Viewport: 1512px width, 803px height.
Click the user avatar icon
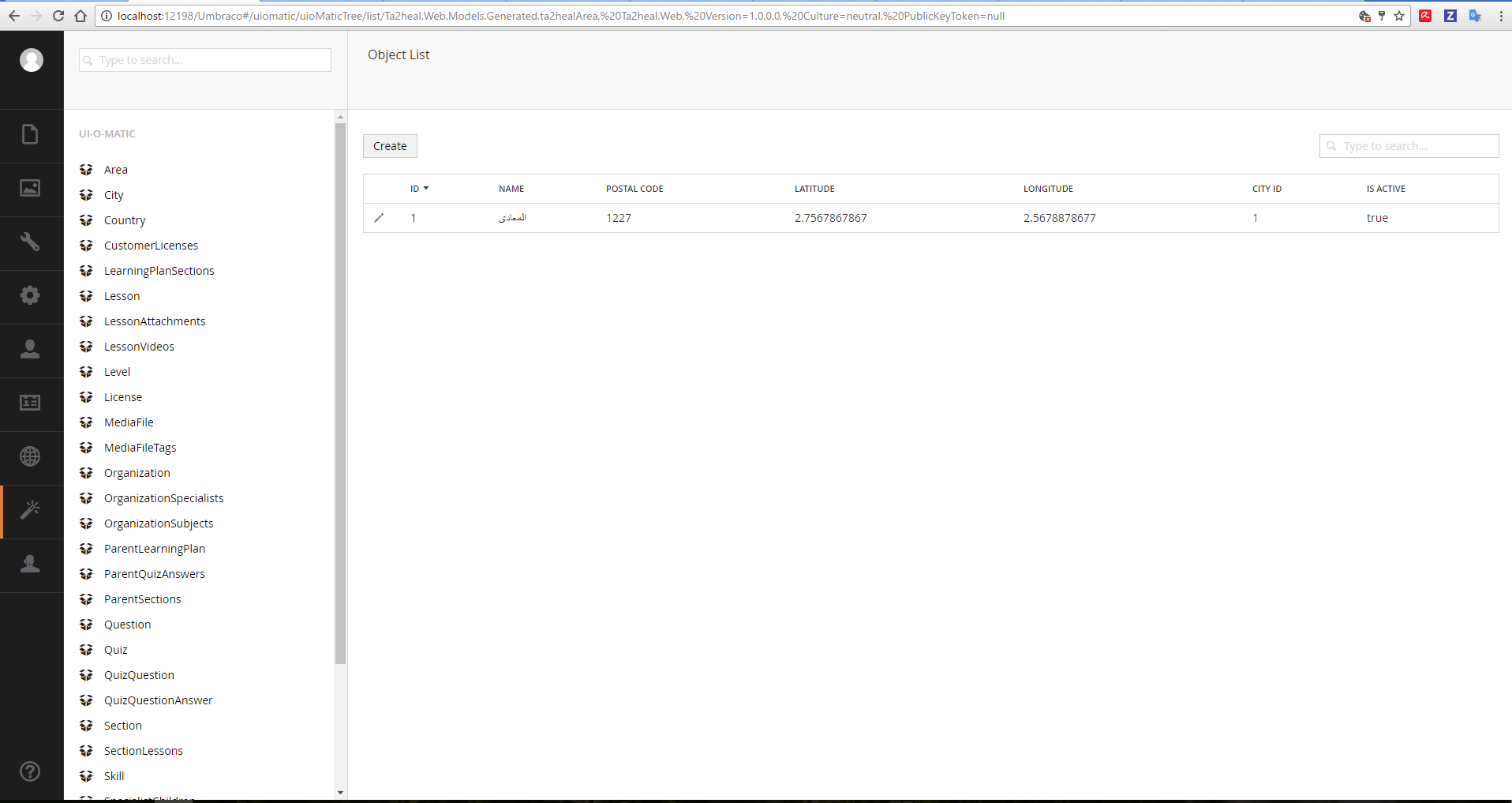(32, 60)
